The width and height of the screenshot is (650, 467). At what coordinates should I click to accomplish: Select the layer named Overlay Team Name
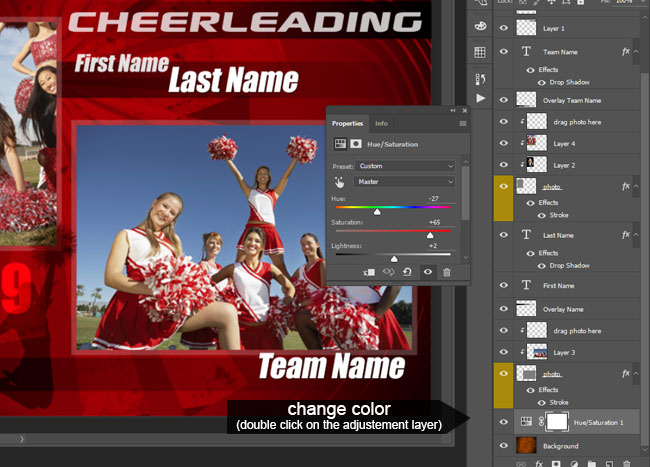[572, 100]
